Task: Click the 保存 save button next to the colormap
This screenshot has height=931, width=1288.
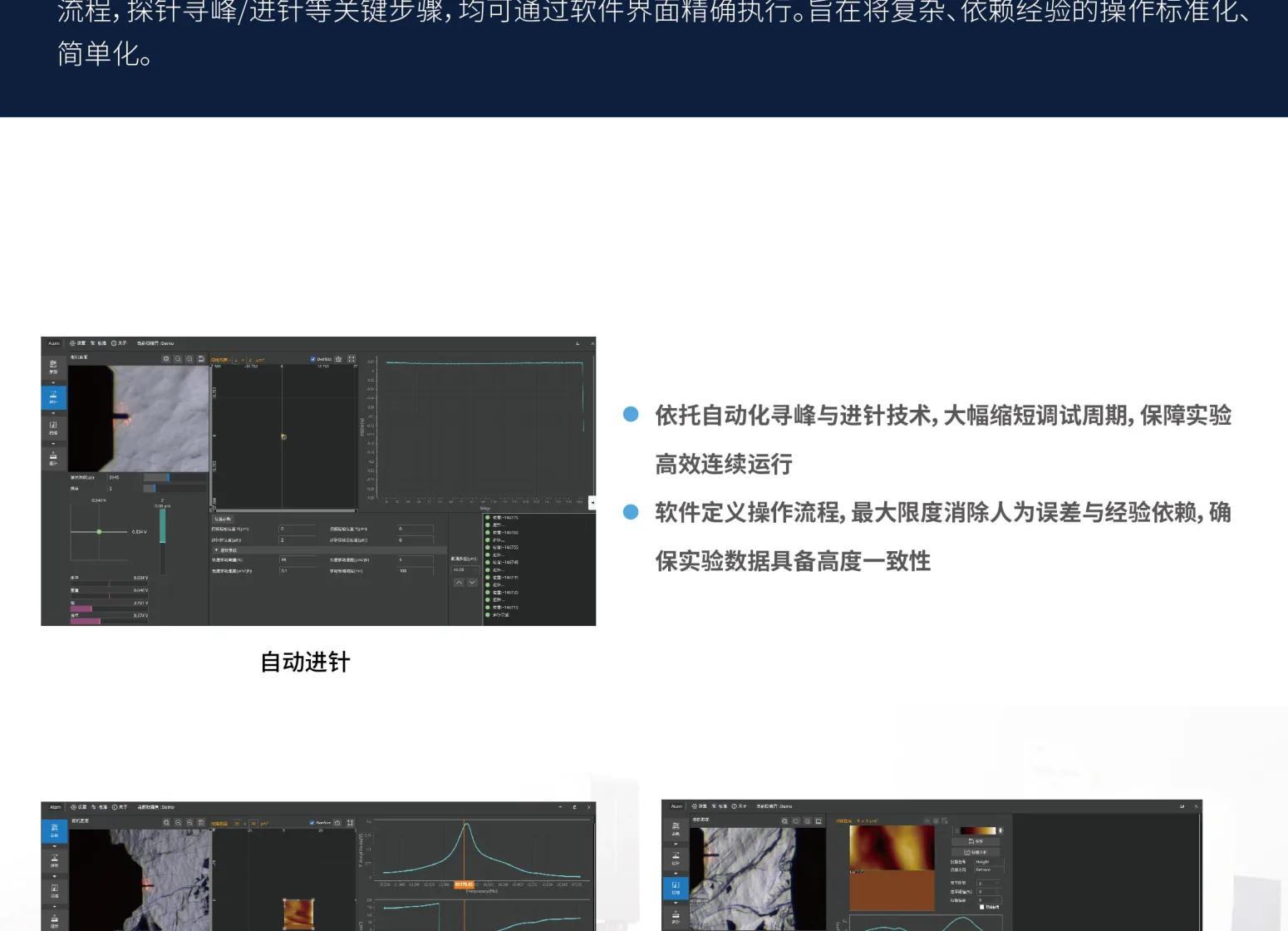Action: pos(976,841)
